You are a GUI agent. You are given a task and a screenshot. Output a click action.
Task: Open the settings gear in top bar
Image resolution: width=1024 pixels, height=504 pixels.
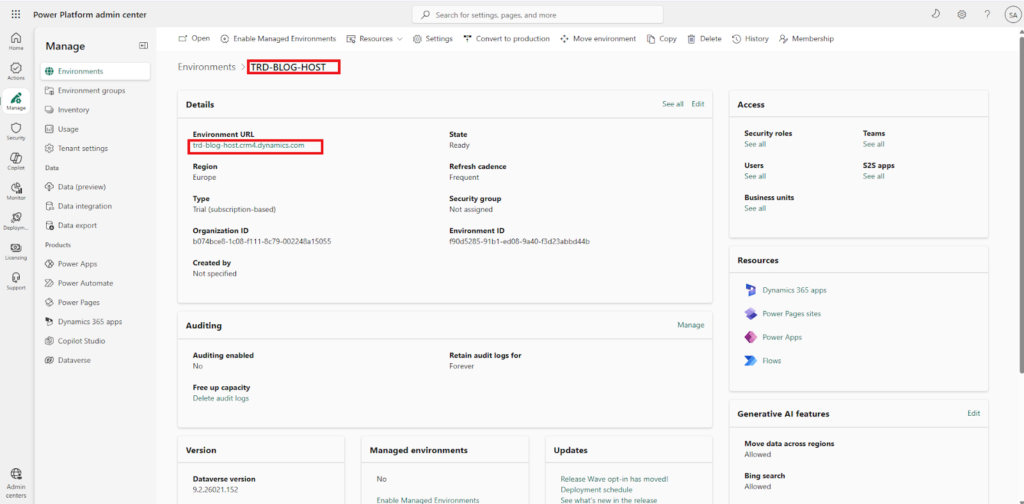[961, 15]
